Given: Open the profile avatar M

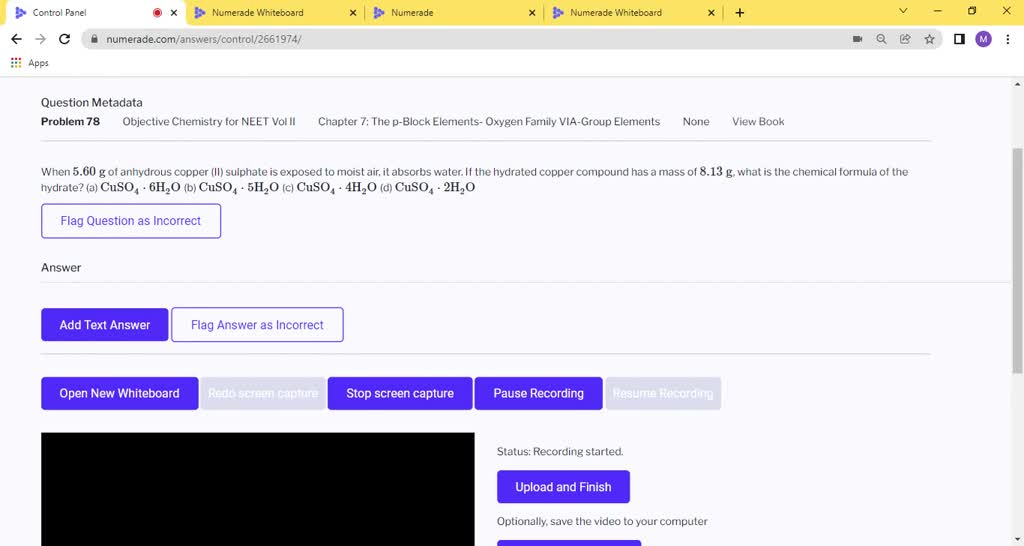Looking at the screenshot, I should click(x=983, y=39).
